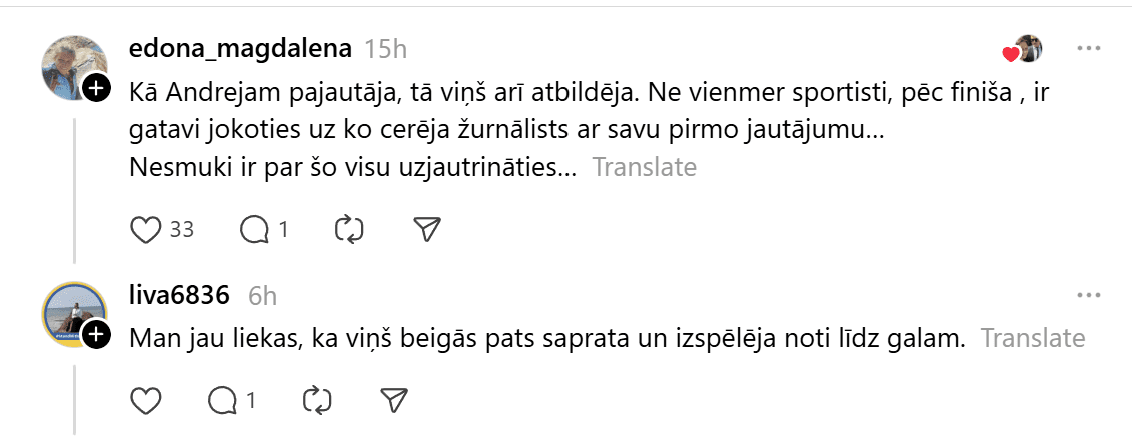Open the liked-by avatar with heart
Viewport: 1132px width, 446px height.
1024,48
